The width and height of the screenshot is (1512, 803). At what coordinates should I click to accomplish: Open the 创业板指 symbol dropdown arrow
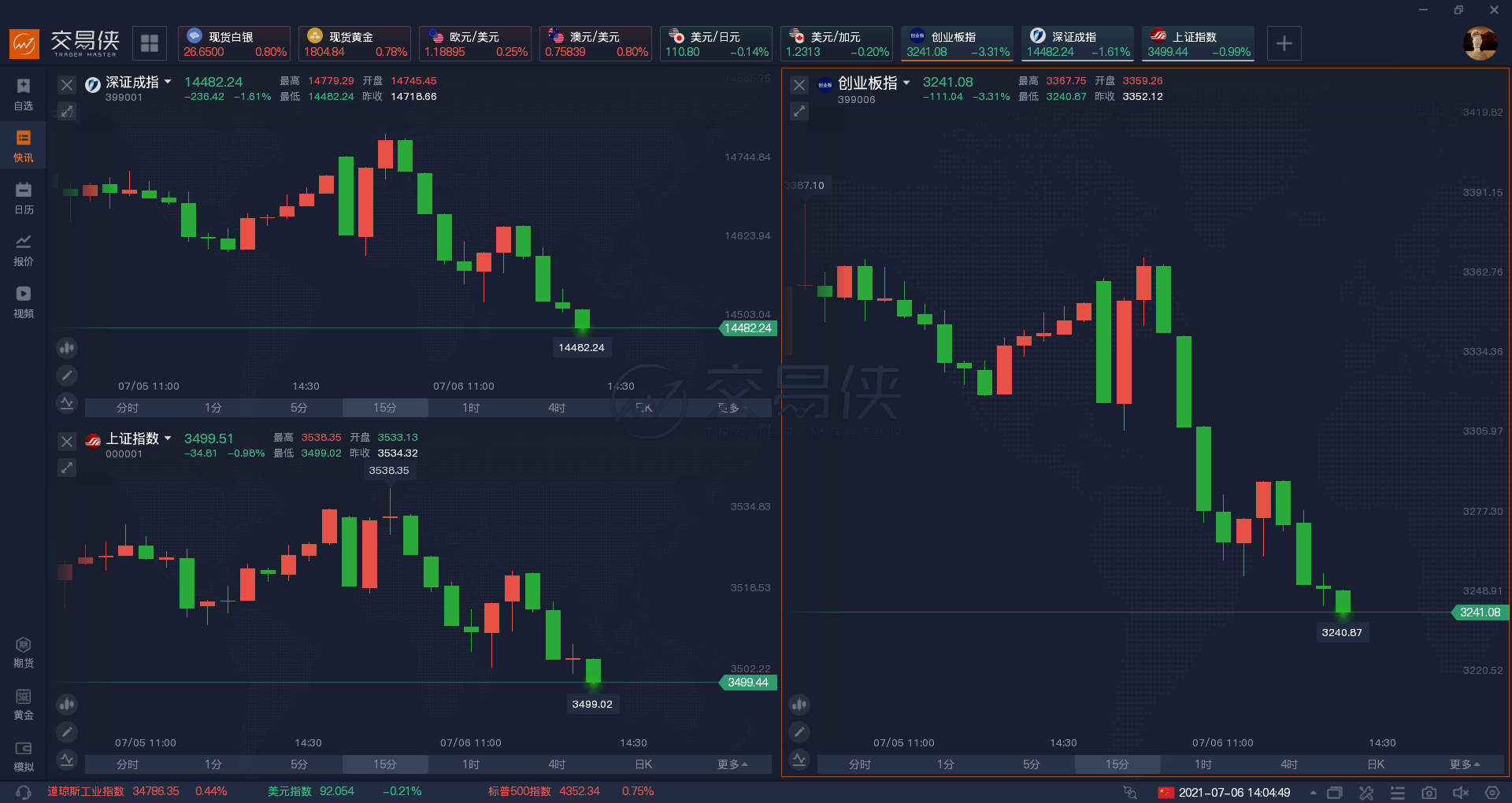point(906,83)
